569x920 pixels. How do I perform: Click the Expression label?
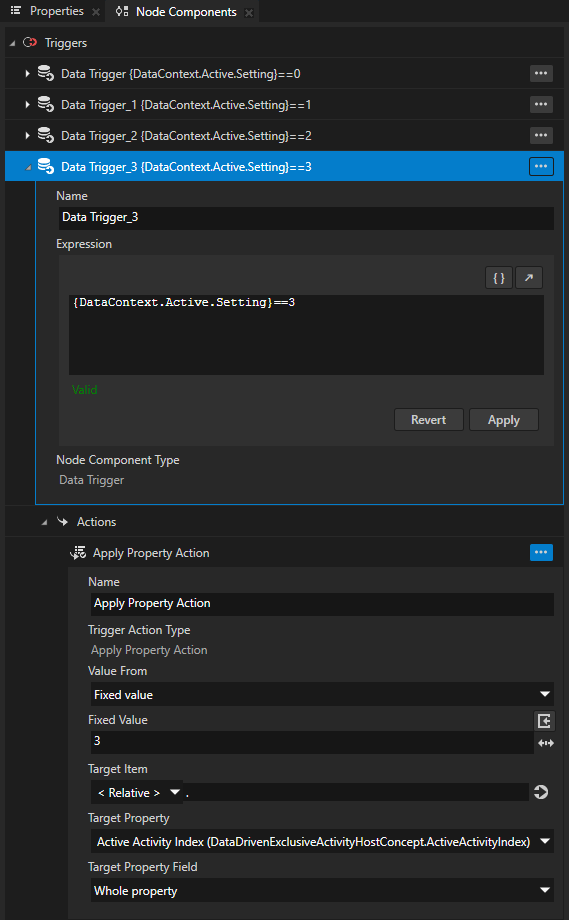pos(84,244)
